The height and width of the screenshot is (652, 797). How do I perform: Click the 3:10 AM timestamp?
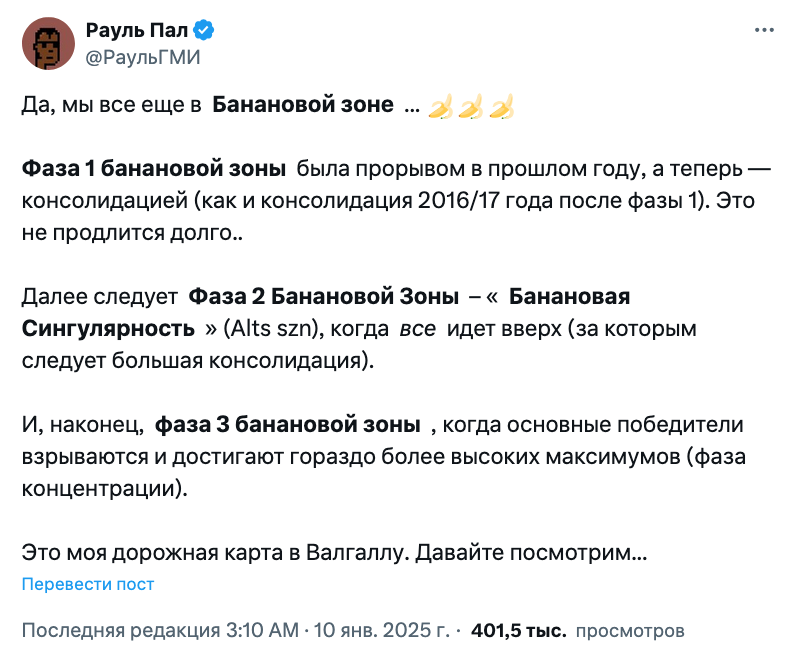coord(262,631)
